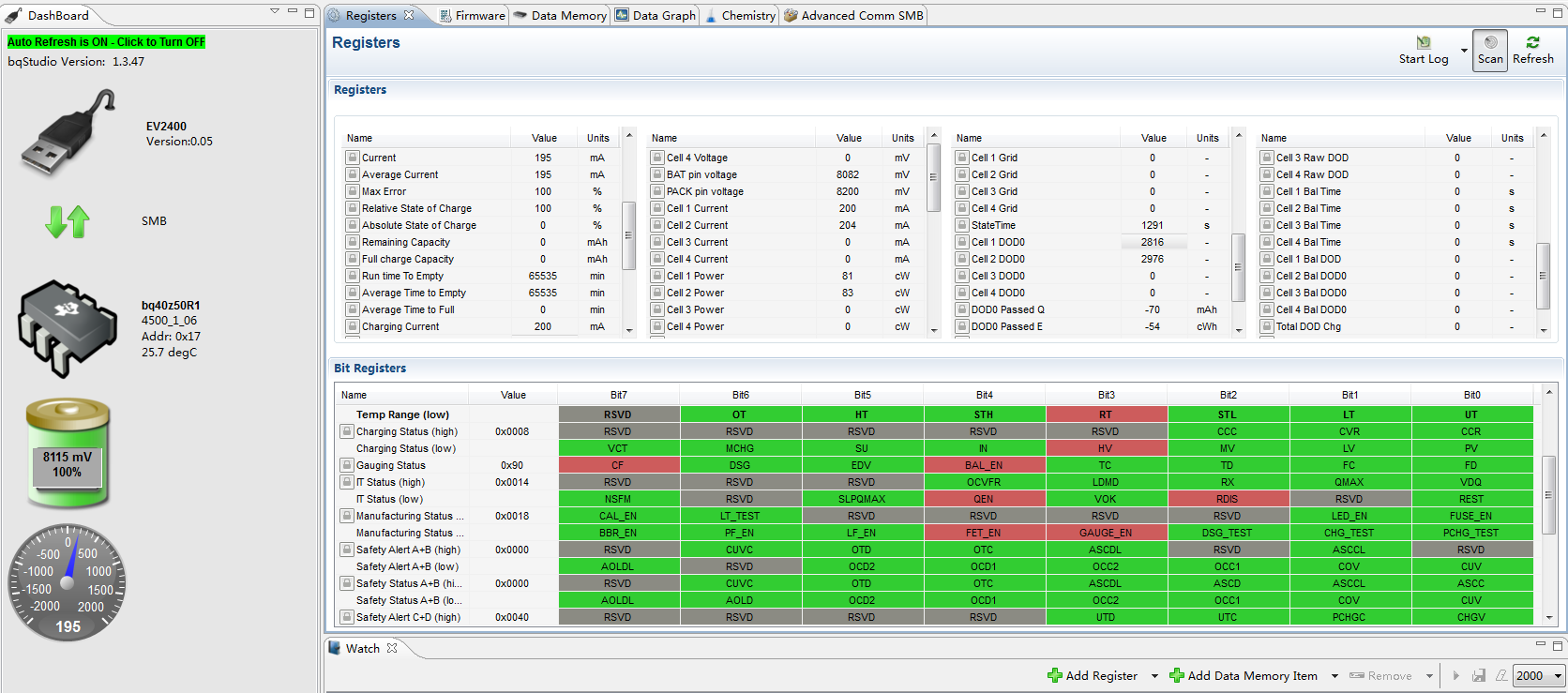Click the icon beside Run time To Empty

[x=353, y=276]
